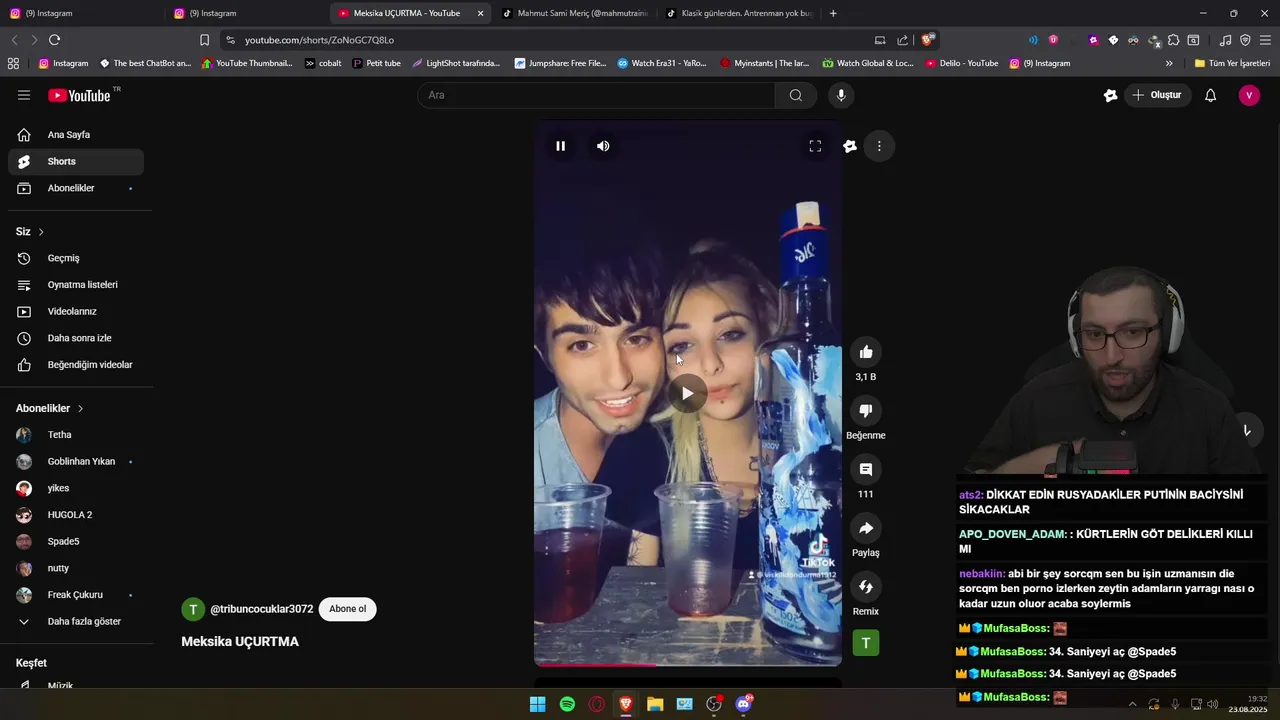1280x720 pixels.
Task: Open Beğendiğim videolar list
Action: [x=76, y=365]
